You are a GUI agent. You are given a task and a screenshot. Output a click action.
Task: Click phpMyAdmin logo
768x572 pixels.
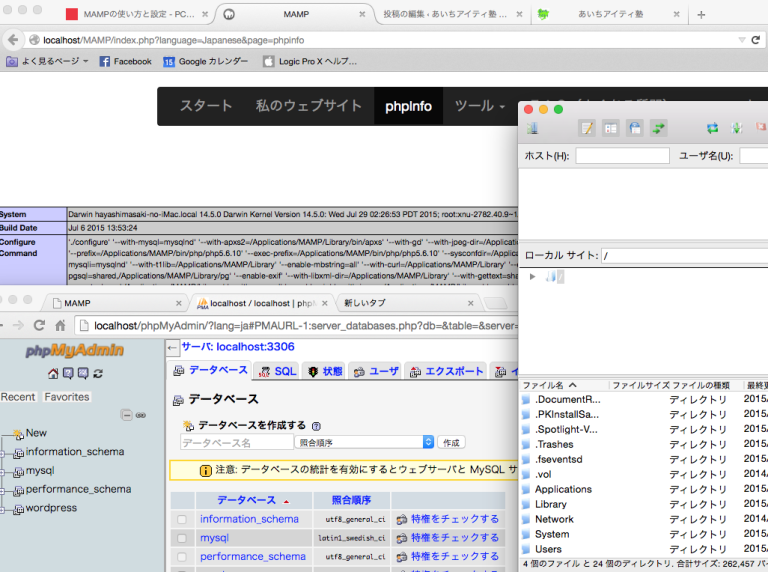point(74,350)
